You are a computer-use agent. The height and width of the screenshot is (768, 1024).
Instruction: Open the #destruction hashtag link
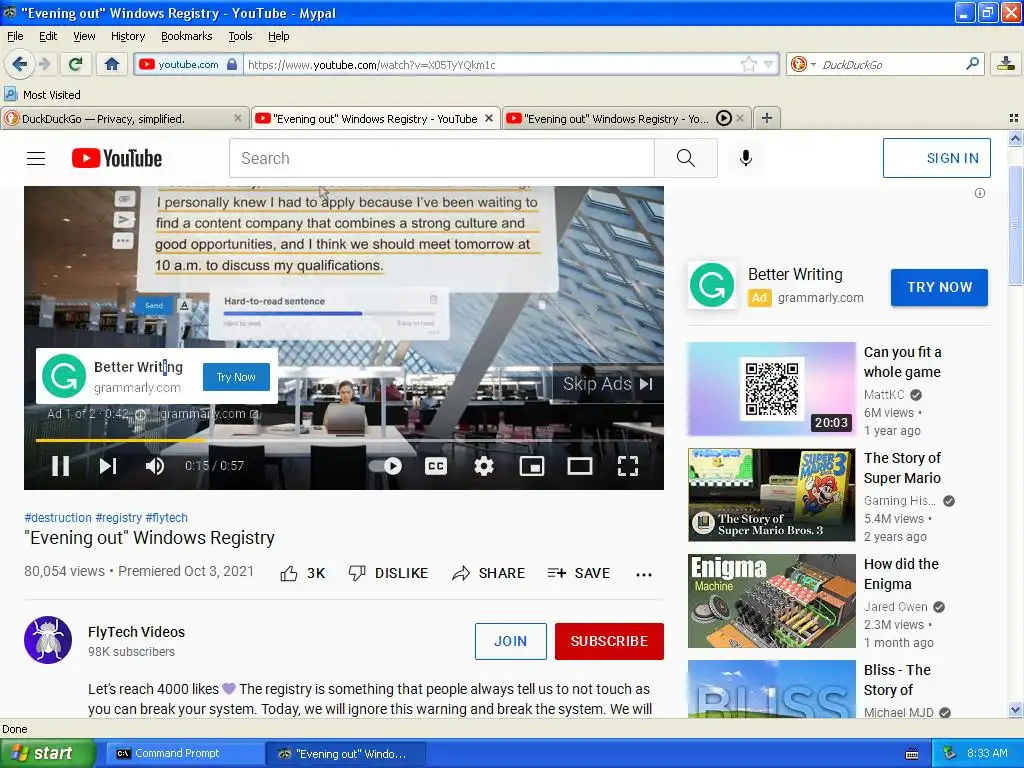(58, 517)
